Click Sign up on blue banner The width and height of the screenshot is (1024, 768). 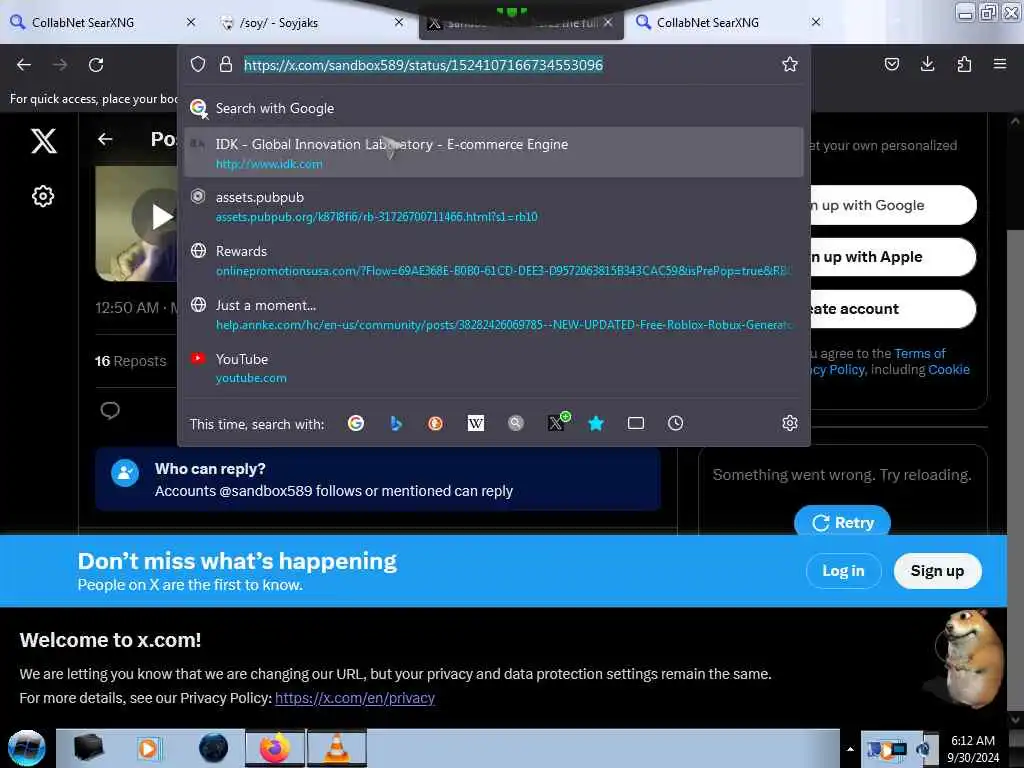[x=937, y=571]
